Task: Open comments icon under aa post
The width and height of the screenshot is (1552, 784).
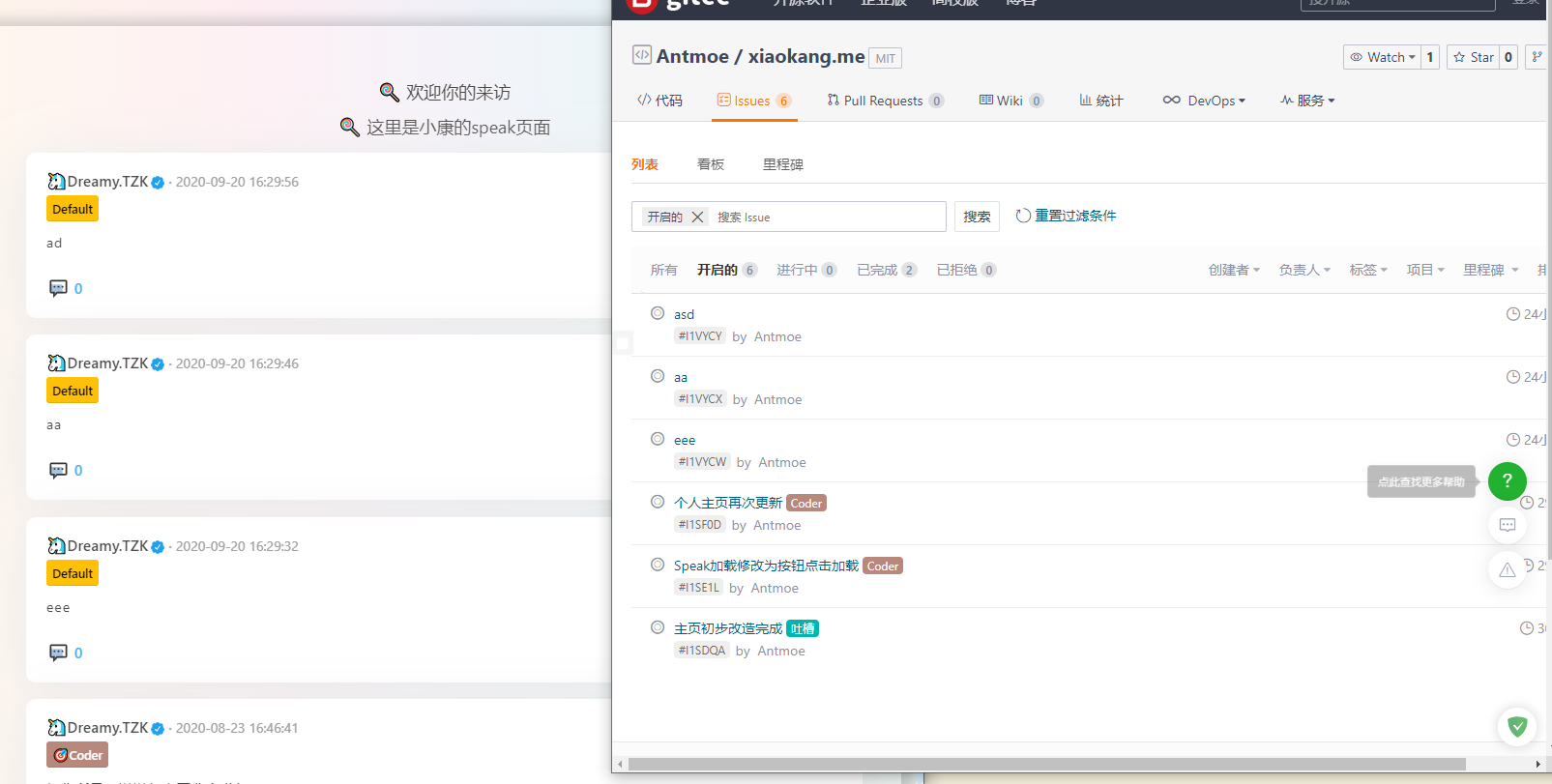Action: tap(58, 470)
